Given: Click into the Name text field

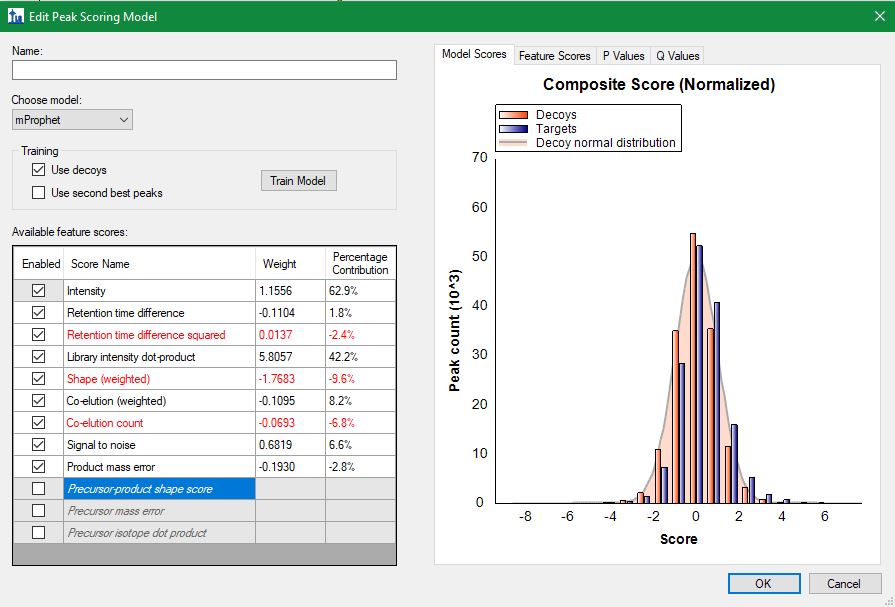Looking at the screenshot, I should coord(204,70).
